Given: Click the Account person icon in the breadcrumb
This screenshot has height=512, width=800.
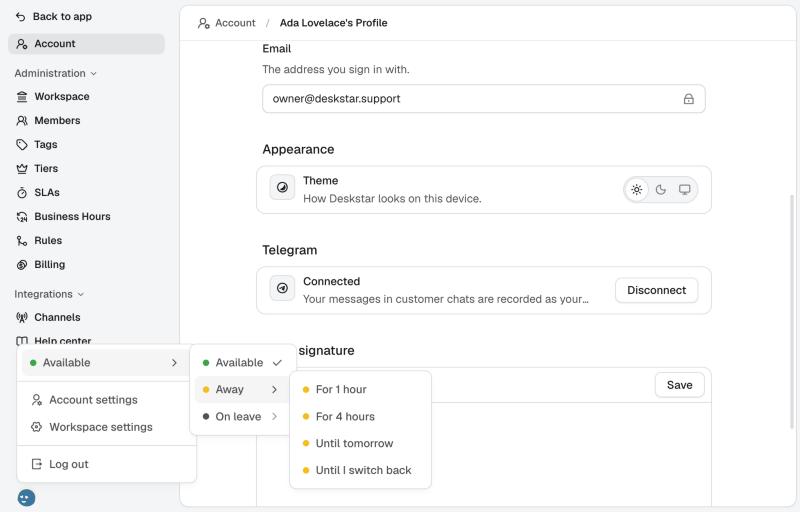Looking at the screenshot, I should click(204, 23).
